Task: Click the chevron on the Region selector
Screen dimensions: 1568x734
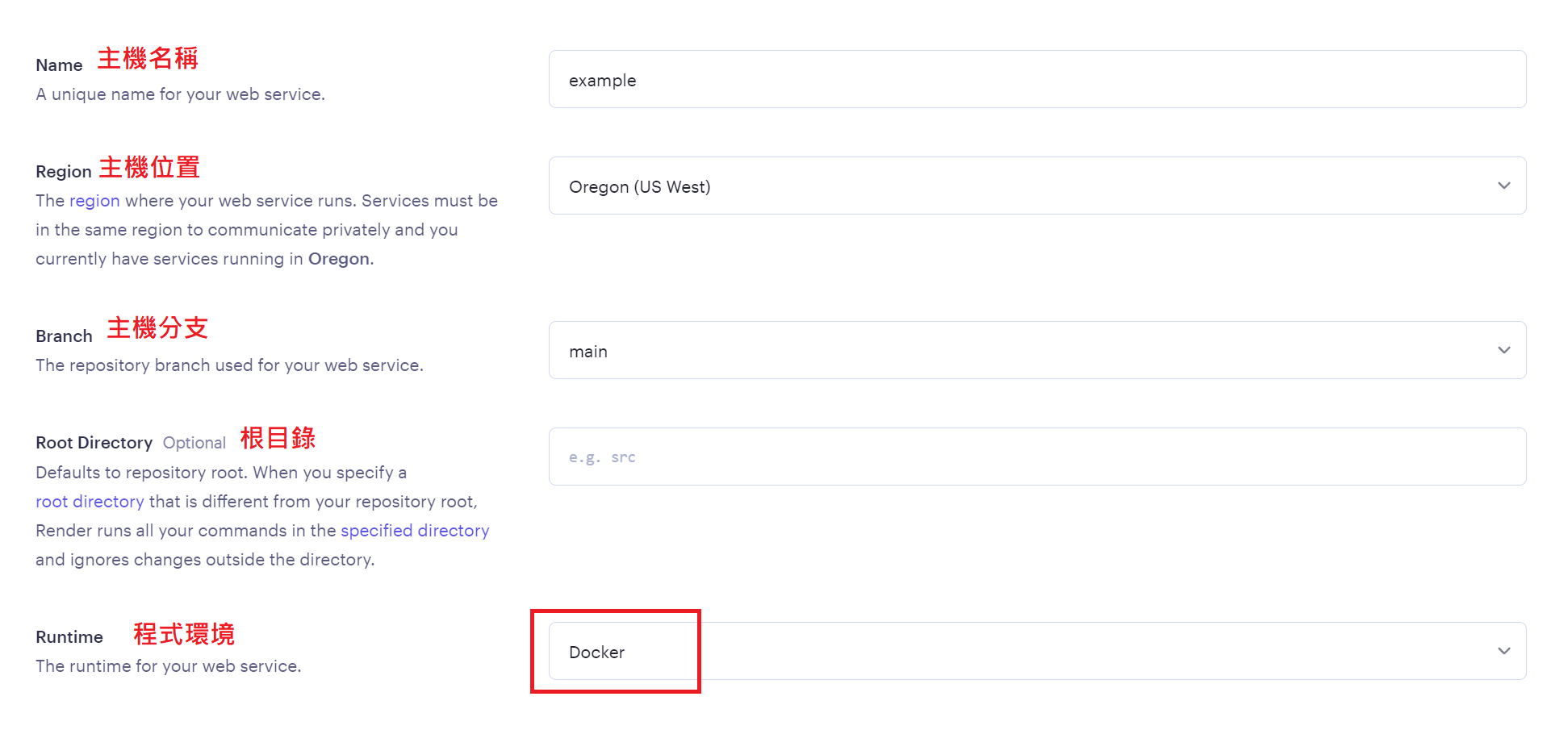Action: tap(1504, 186)
